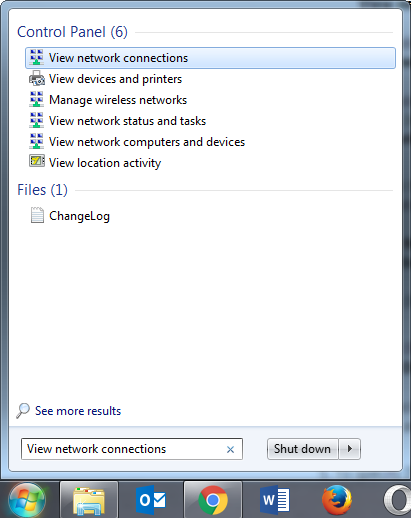411x518 pixels.
Task: Open the ChangeLog file result
Action: [x=79, y=216]
